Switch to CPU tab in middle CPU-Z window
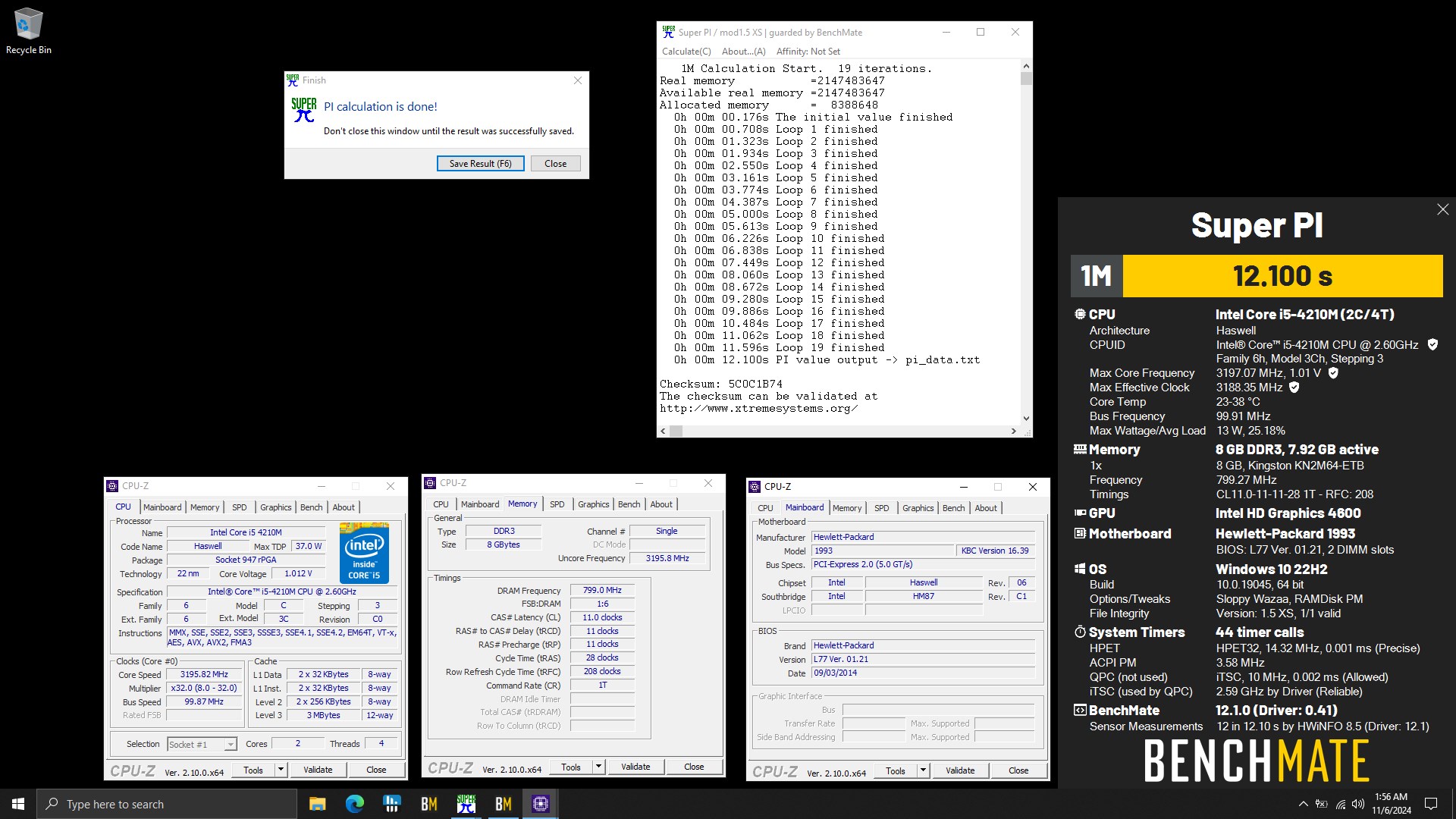 441,504
